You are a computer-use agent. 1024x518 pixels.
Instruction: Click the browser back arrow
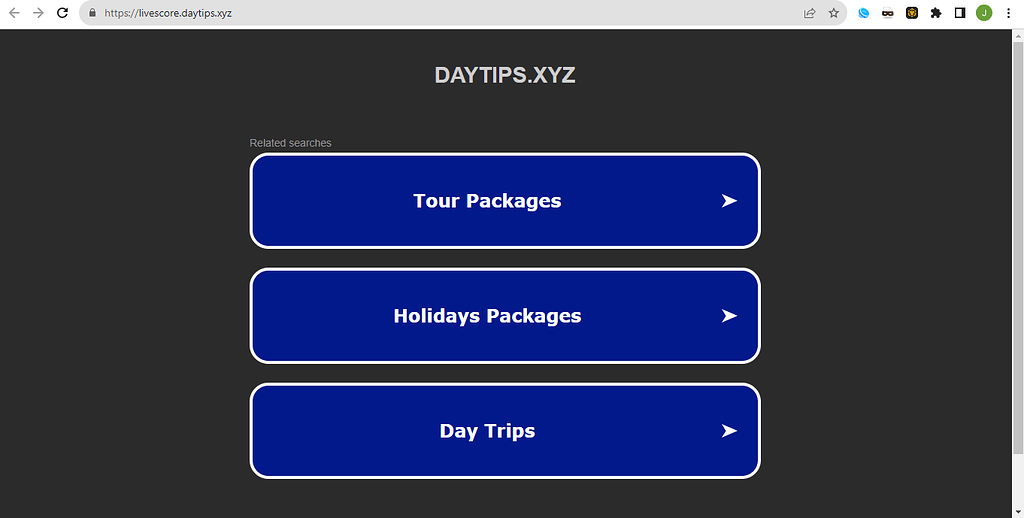tap(14, 13)
